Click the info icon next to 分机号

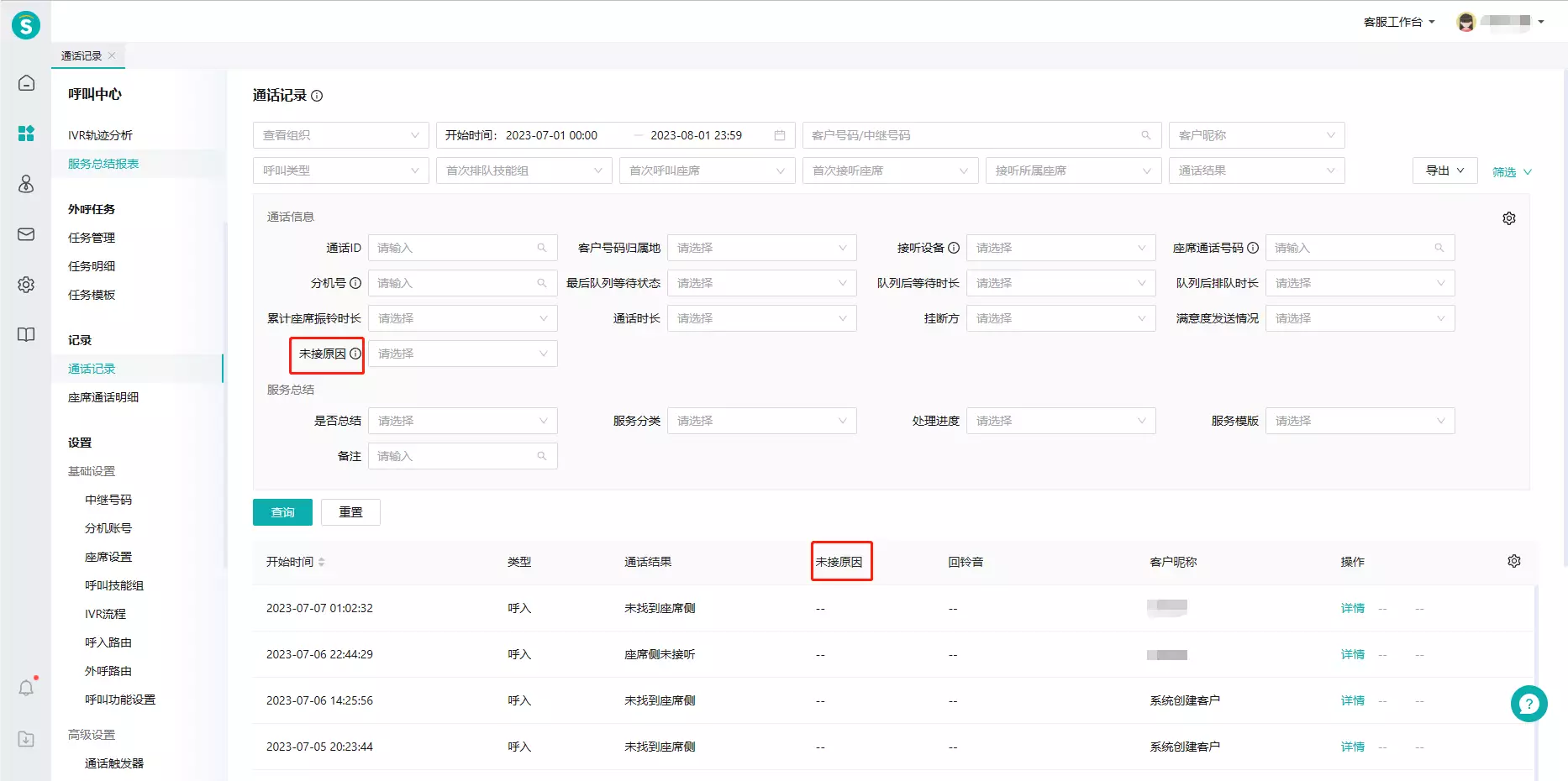(x=355, y=283)
